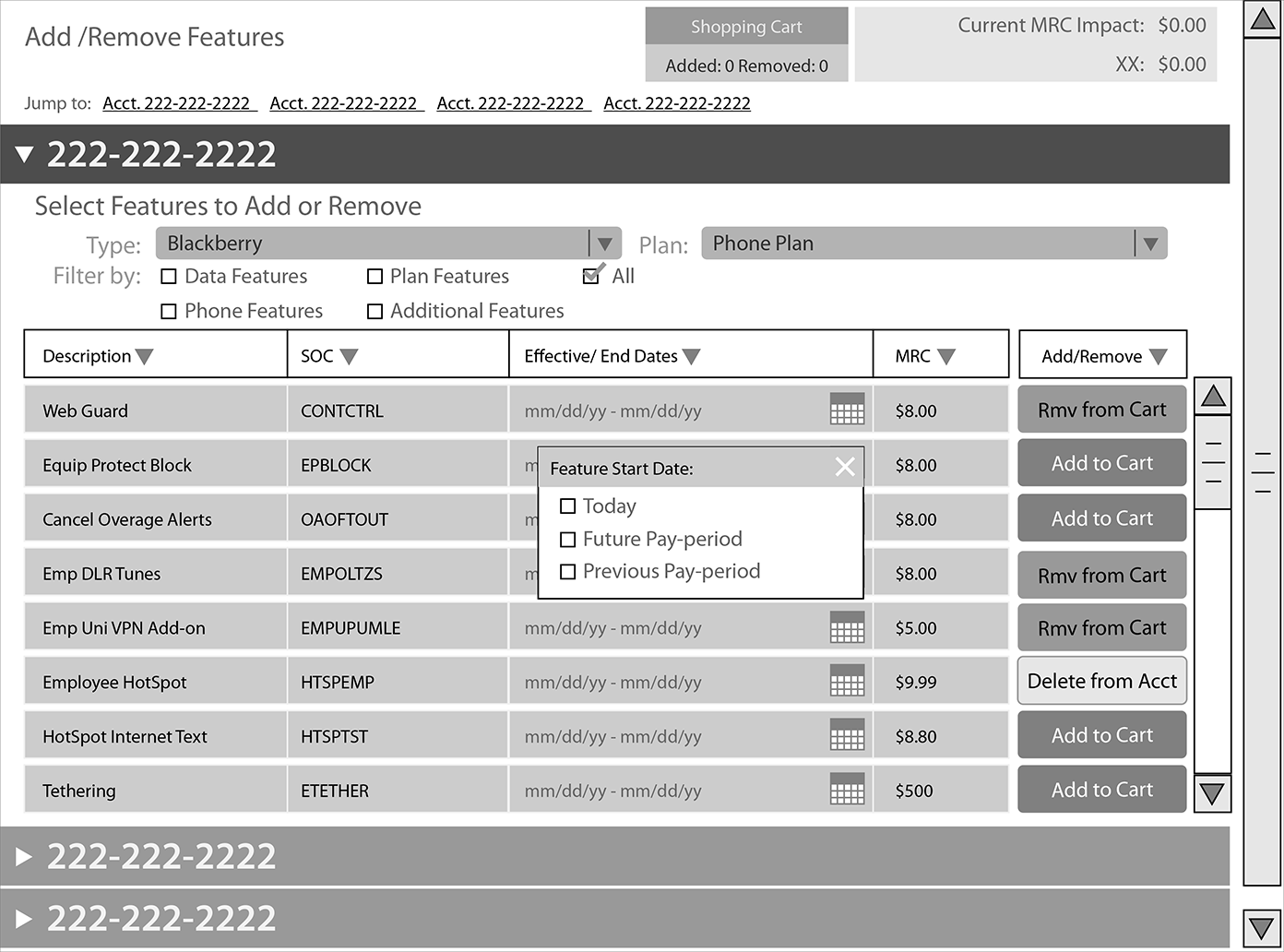Open calendar picker in Employee HotSpot row

coord(847,681)
